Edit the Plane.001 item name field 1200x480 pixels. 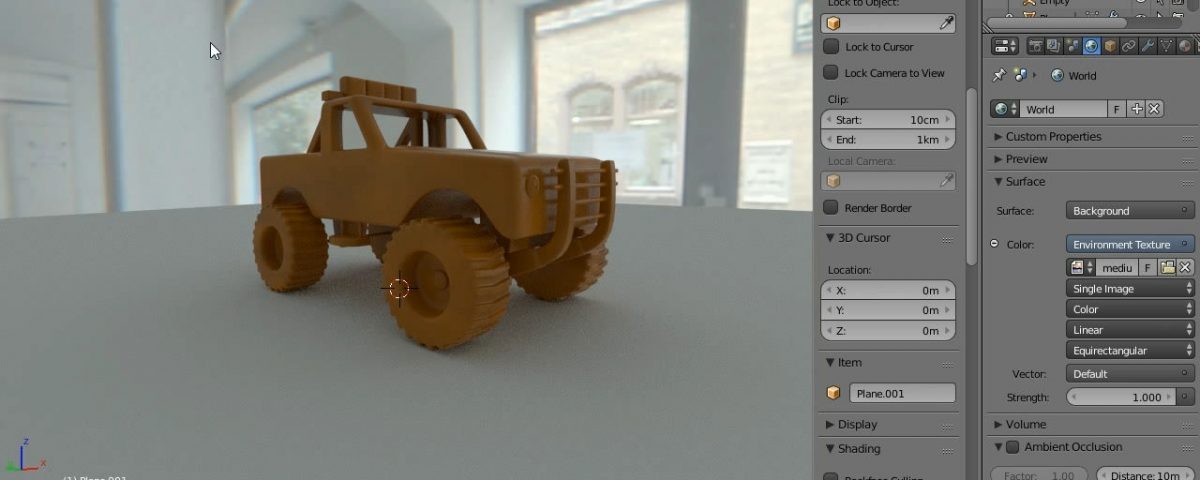(902, 394)
